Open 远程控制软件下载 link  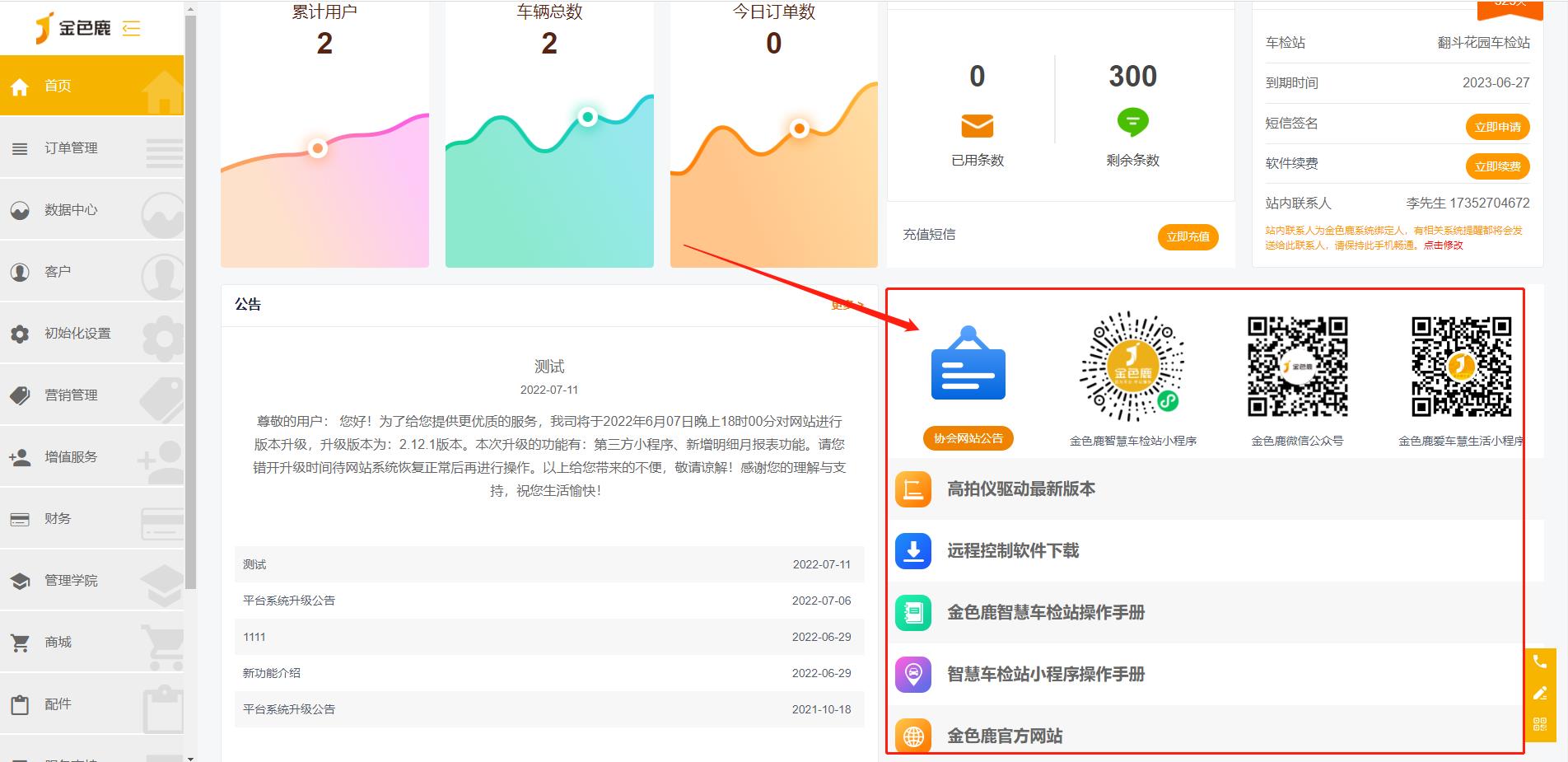pyautogui.click(x=1013, y=551)
